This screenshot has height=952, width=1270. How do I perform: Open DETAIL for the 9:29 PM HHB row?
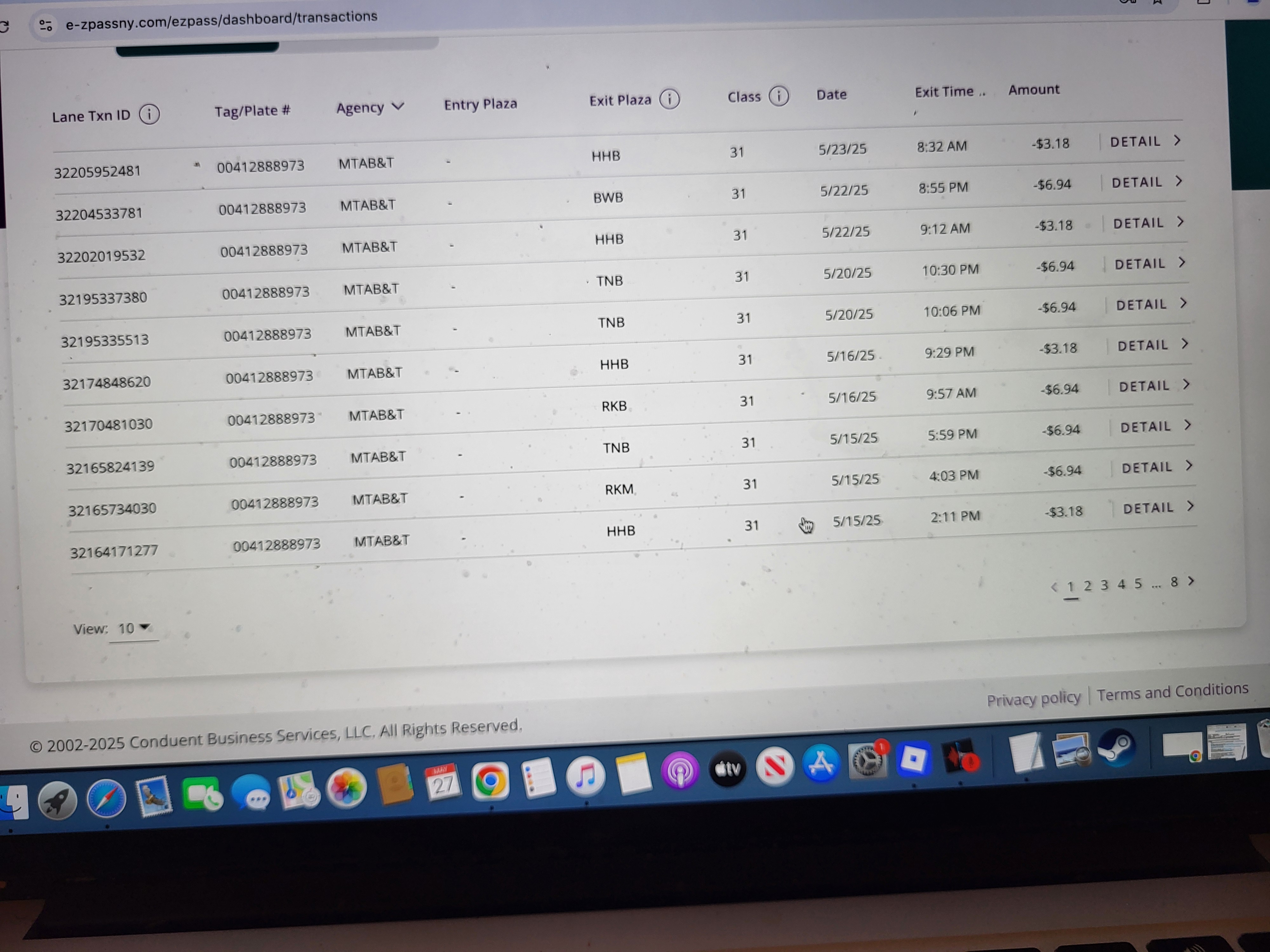pos(1152,345)
